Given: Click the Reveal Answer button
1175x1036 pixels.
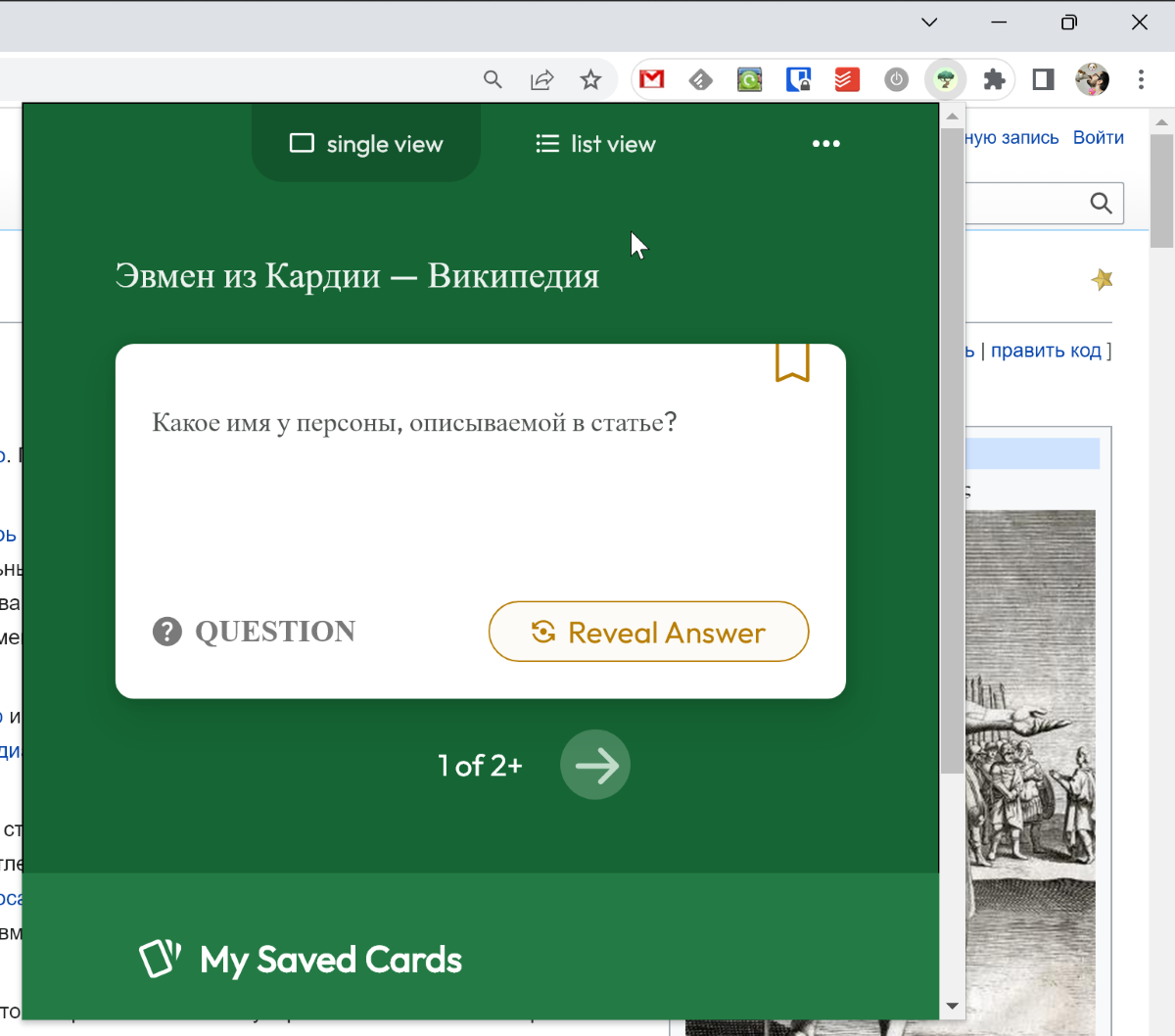Looking at the screenshot, I should (x=648, y=632).
